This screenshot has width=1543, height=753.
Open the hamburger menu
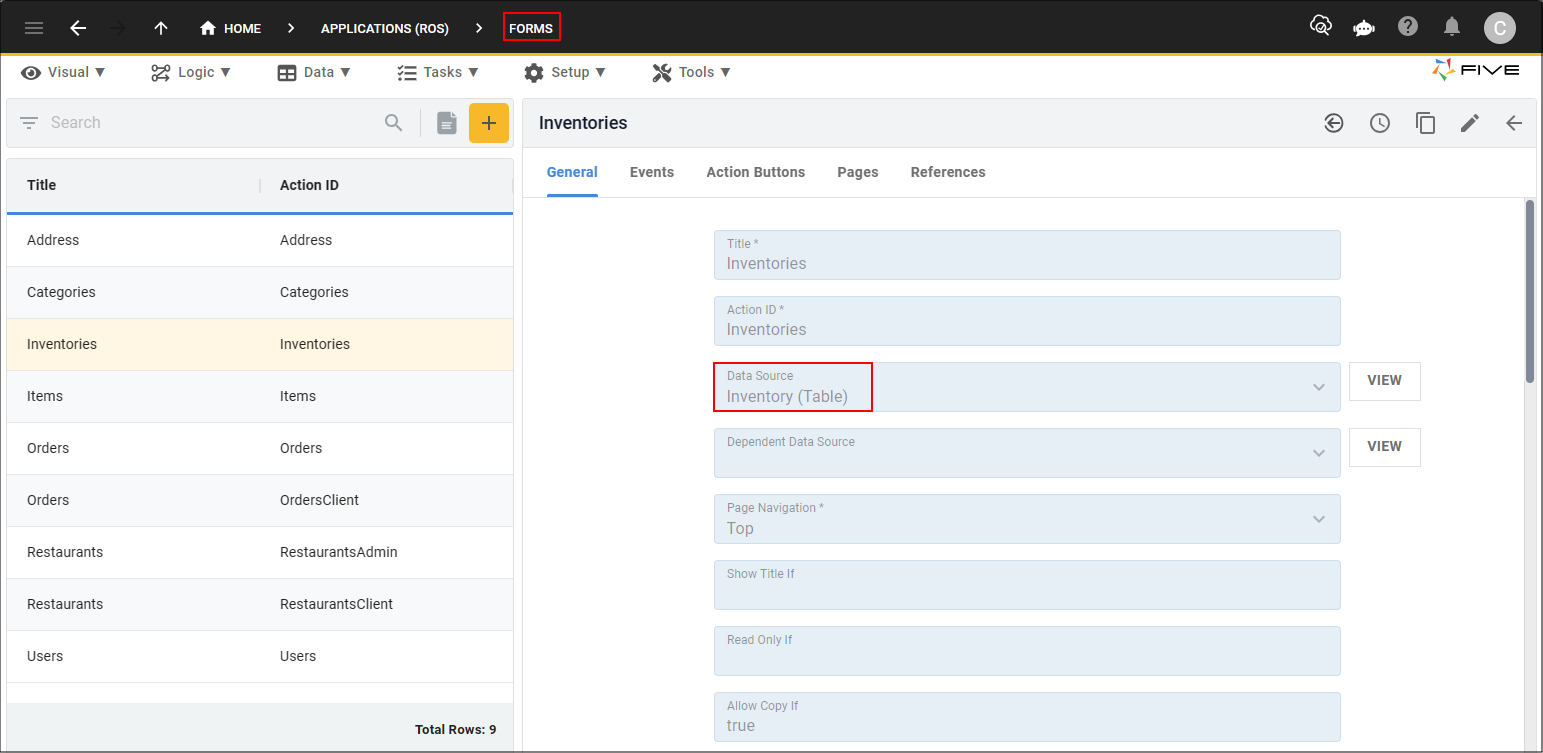click(34, 28)
